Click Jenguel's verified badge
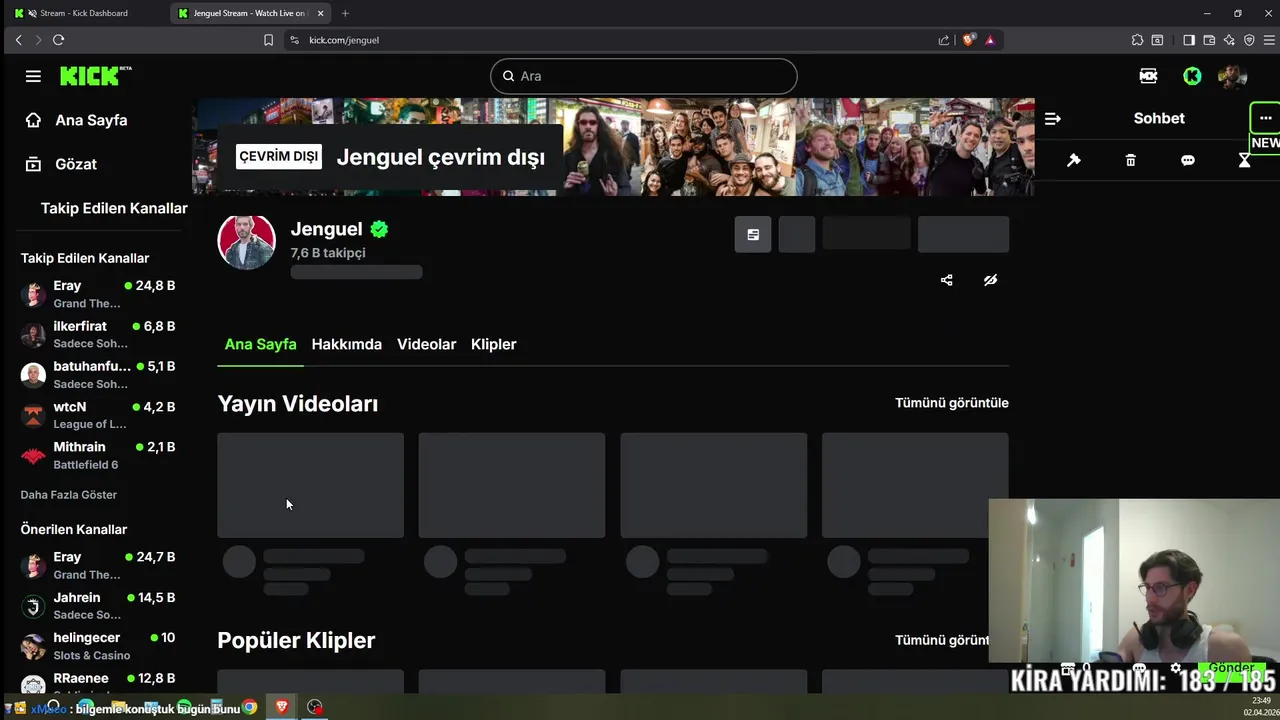This screenshot has height=720, width=1280. click(379, 229)
